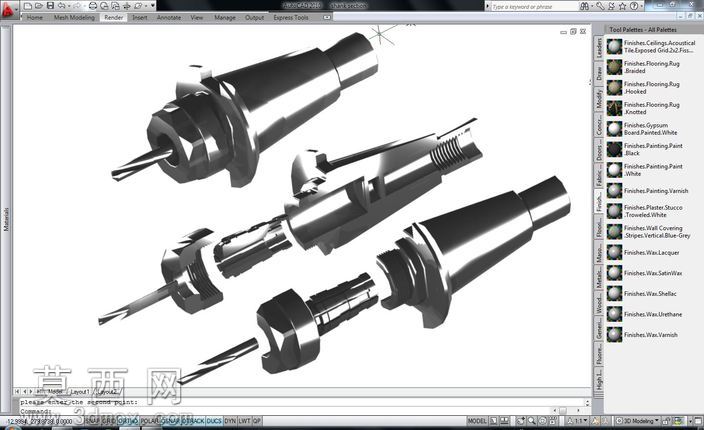The height and width of the screenshot is (430, 704).
Task: Open the Output ribbon tab
Action: click(x=254, y=18)
